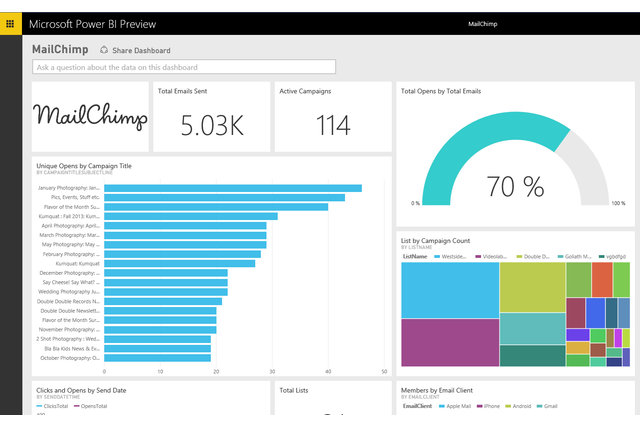Click the Double Double Records label
This screenshot has width=640, height=426.
68,302
